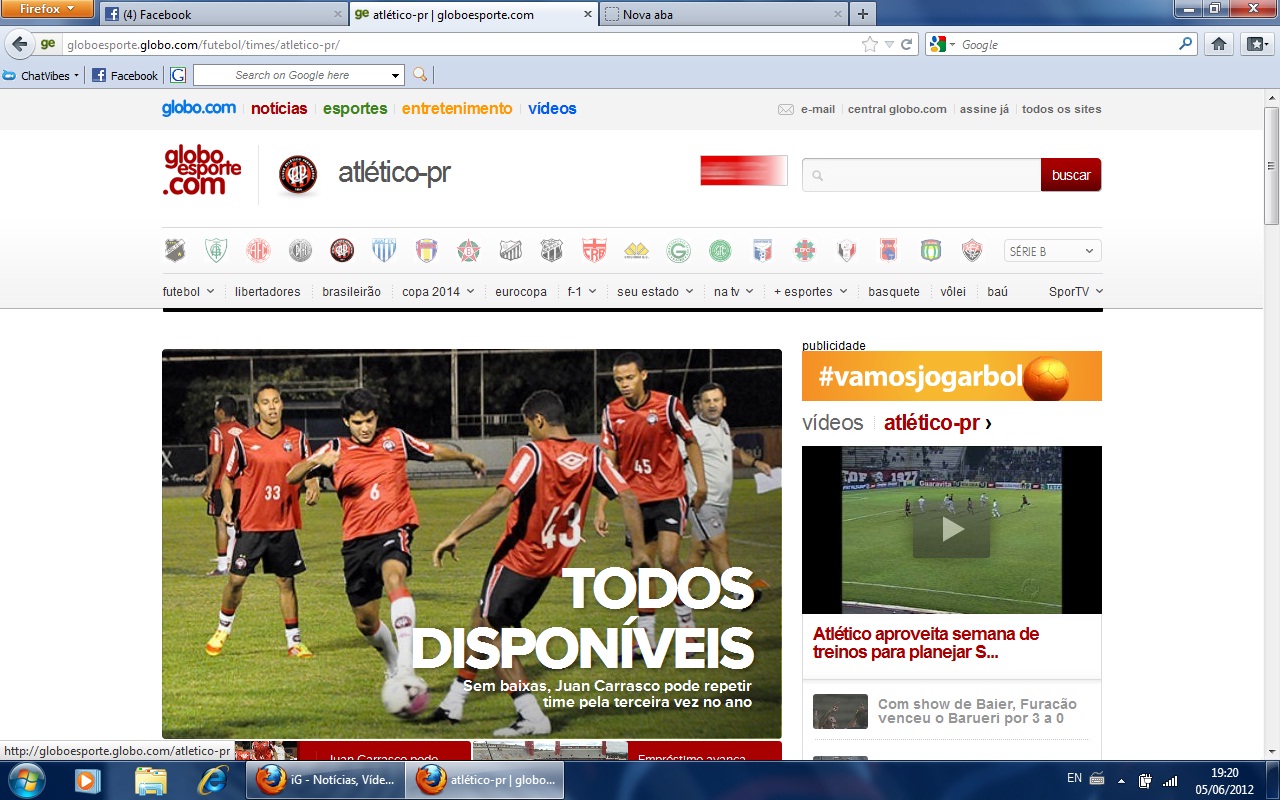Switch to the Facebook browser tab

pyautogui.click(x=220, y=14)
